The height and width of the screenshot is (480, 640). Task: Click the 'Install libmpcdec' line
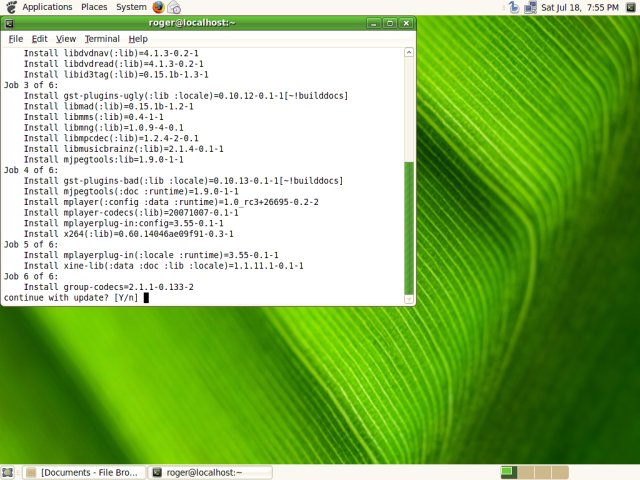tap(111, 138)
